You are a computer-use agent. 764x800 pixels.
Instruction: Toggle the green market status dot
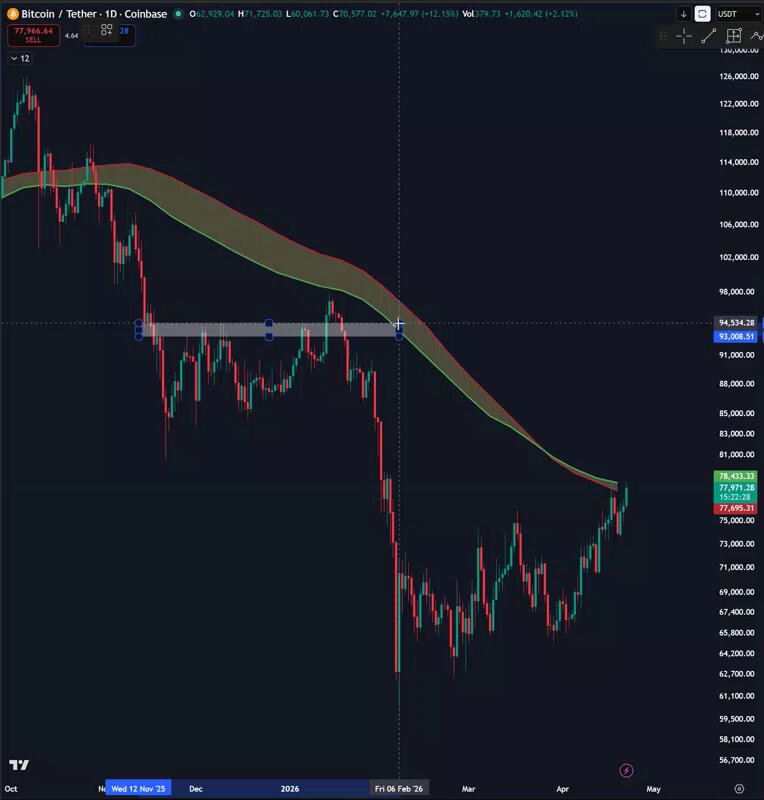pyautogui.click(x=178, y=14)
